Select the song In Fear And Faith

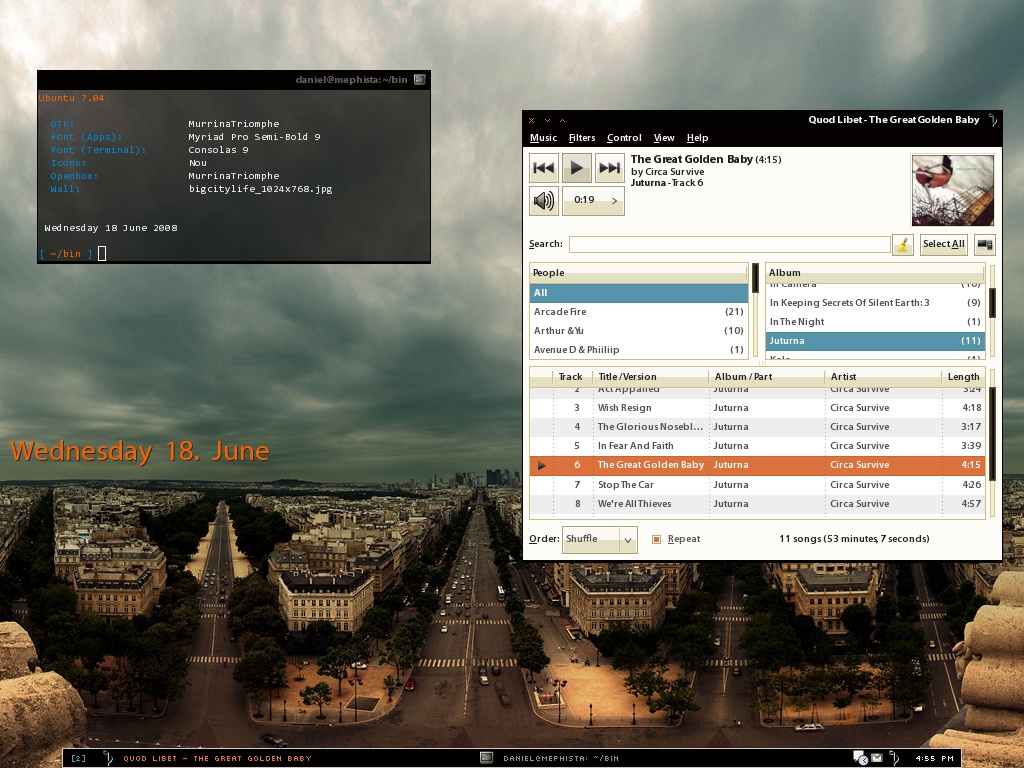pos(757,445)
